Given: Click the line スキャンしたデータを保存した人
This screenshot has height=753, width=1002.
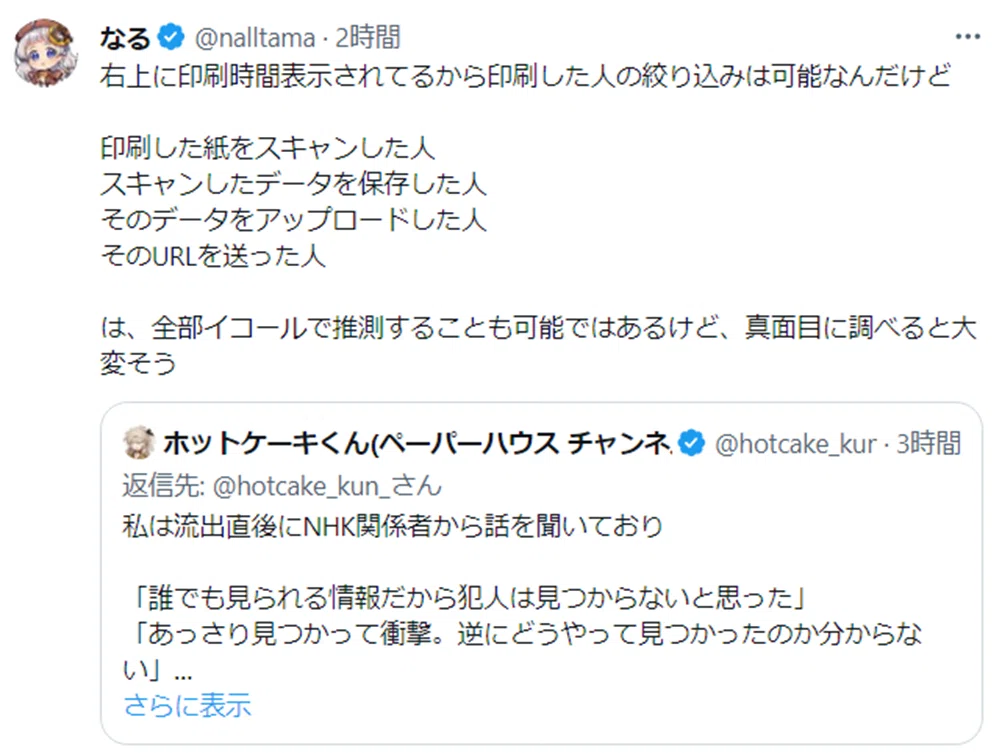Looking at the screenshot, I should [x=293, y=184].
